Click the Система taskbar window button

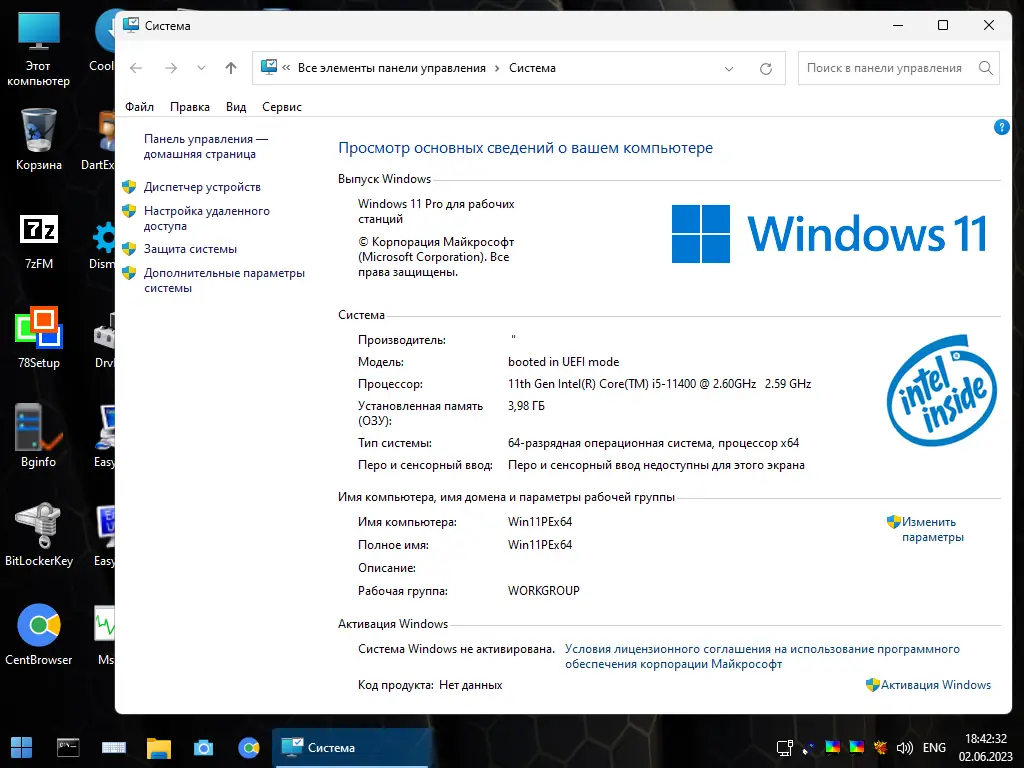click(x=353, y=748)
